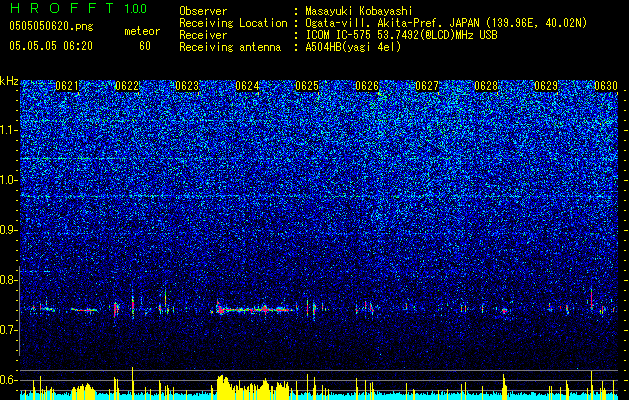This screenshot has height=400, width=629.
Task: Click the Observer label
Action: coord(203,11)
